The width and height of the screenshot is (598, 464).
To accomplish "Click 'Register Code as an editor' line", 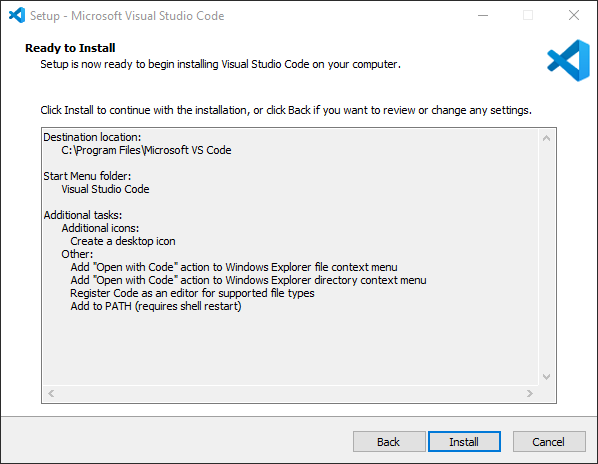I will (x=192, y=293).
